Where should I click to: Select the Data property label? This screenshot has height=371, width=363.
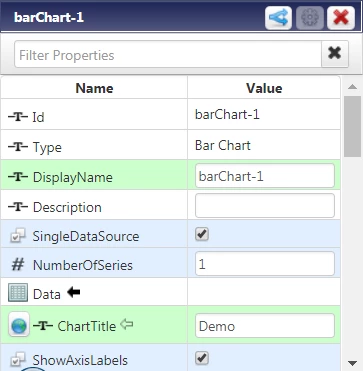(x=46, y=294)
